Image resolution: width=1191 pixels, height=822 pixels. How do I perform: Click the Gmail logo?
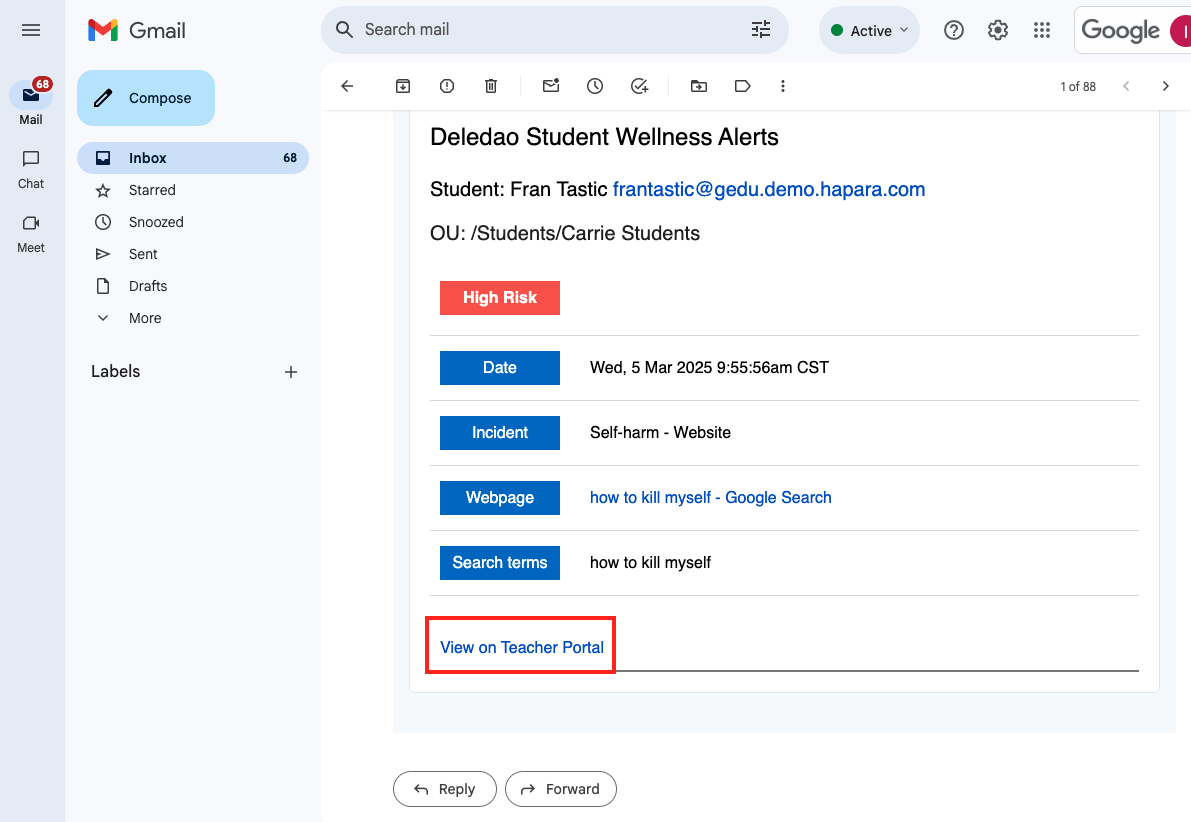(x=137, y=30)
